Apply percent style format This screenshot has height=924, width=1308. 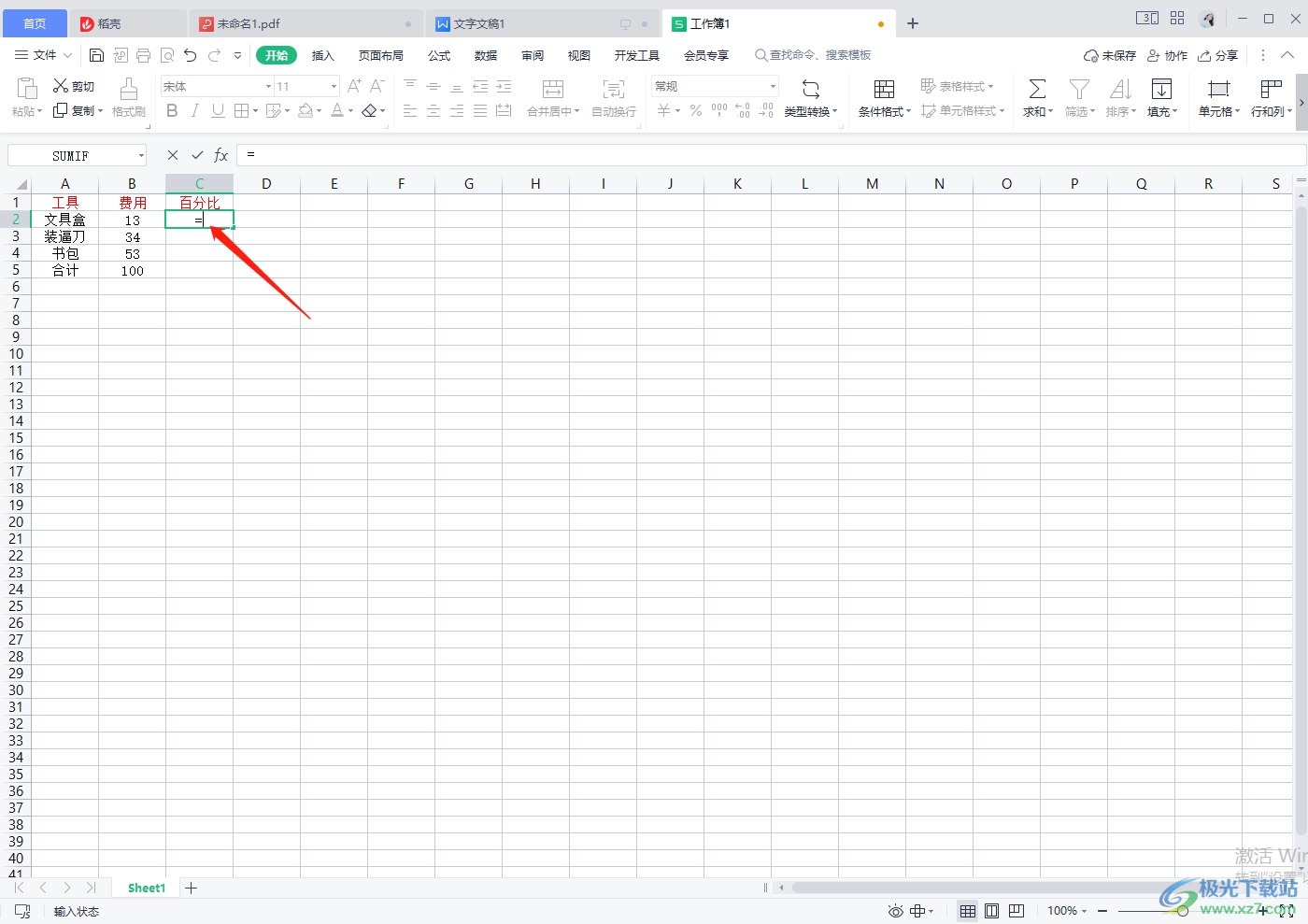pyautogui.click(x=696, y=110)
